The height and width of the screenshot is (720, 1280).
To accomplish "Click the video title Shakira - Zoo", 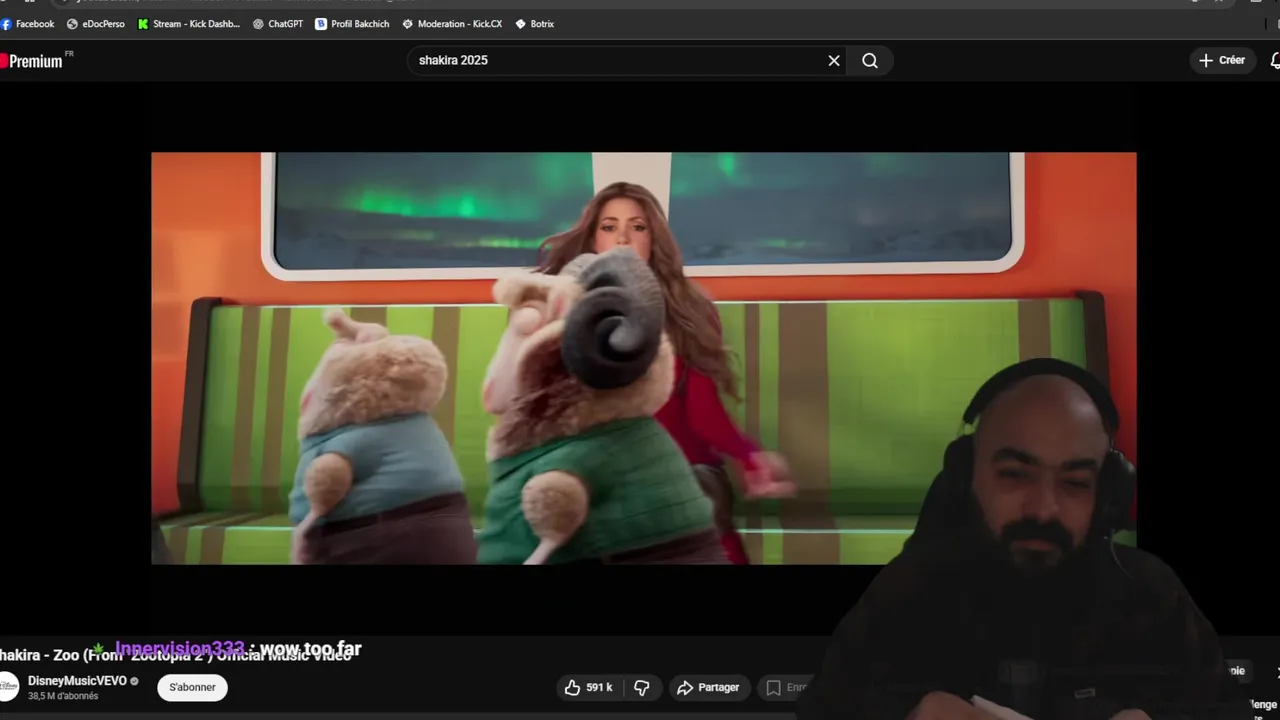I will [176, 655].
